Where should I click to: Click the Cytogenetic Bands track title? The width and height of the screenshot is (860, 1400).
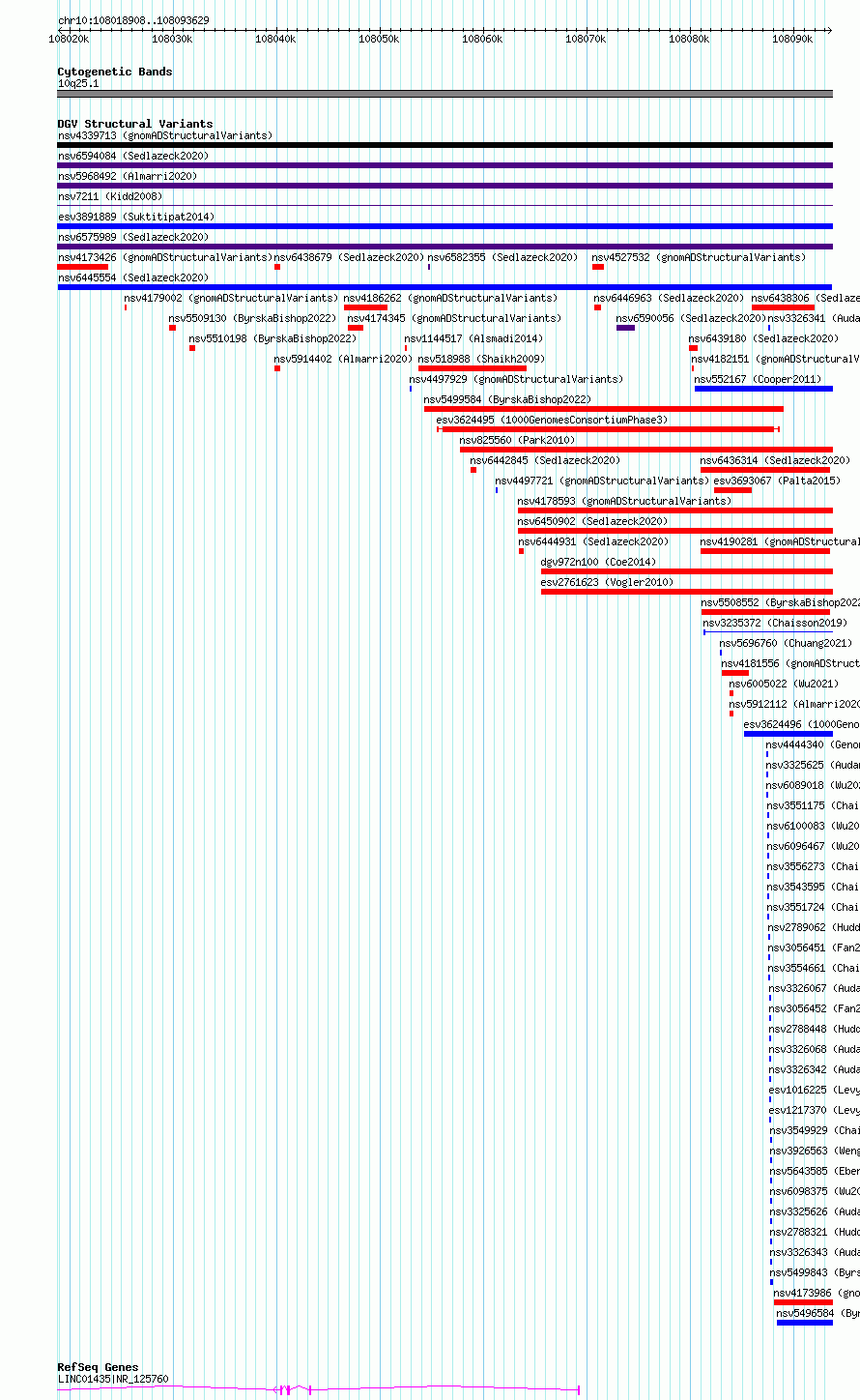pyautogui.click(x=115, y=72)
